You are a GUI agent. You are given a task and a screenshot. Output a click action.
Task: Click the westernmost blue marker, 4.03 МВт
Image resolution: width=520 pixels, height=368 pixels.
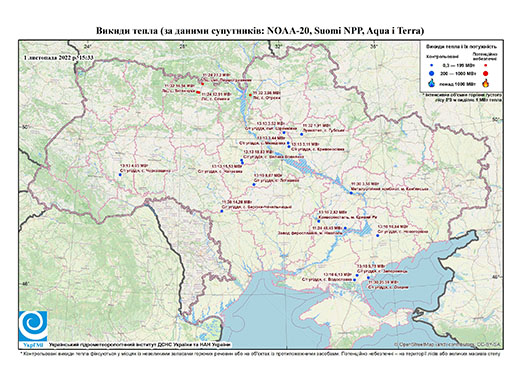pyautogui.click(x=120, y=174)
